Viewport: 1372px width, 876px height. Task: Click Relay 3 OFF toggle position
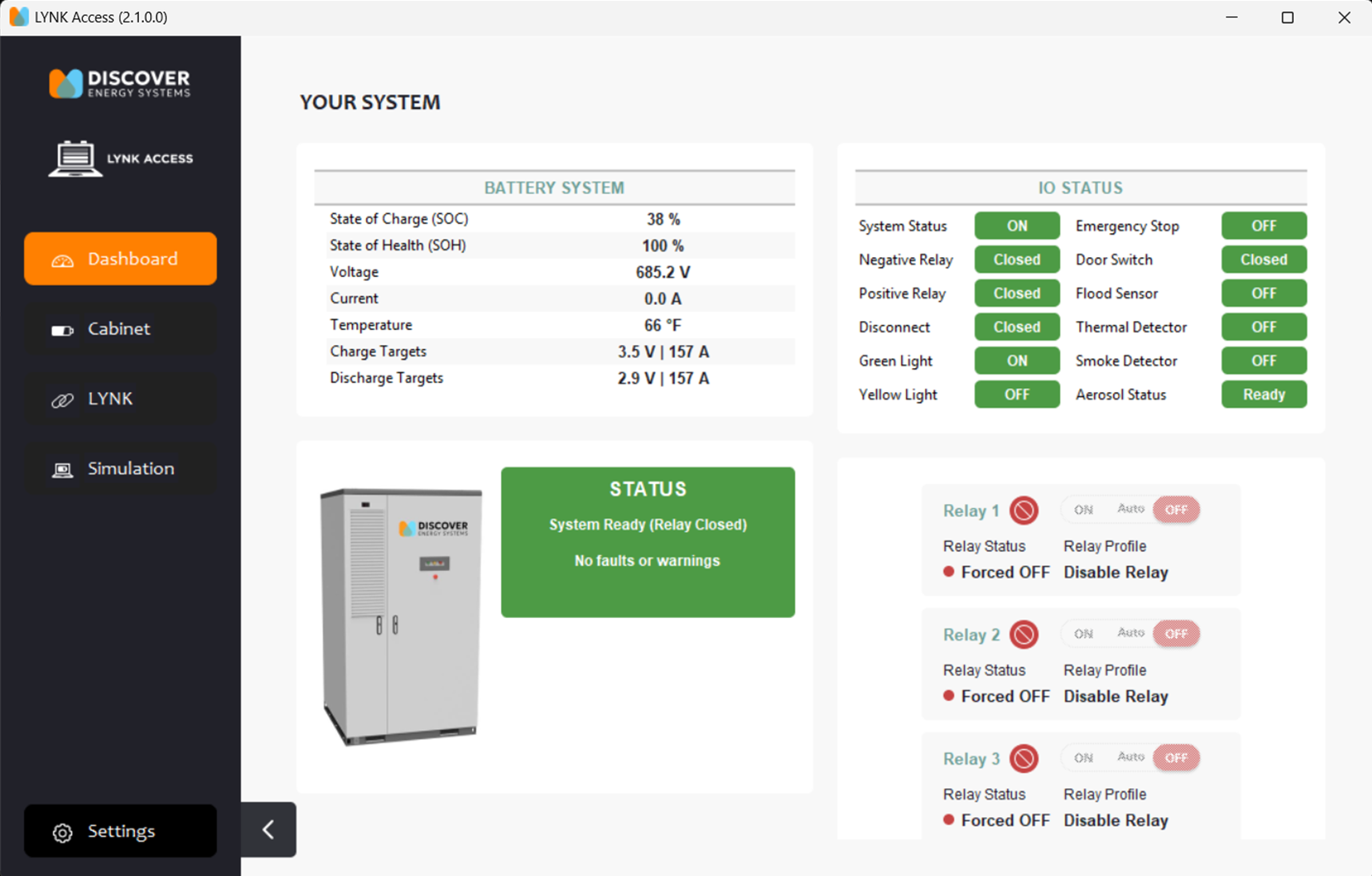1176,758
